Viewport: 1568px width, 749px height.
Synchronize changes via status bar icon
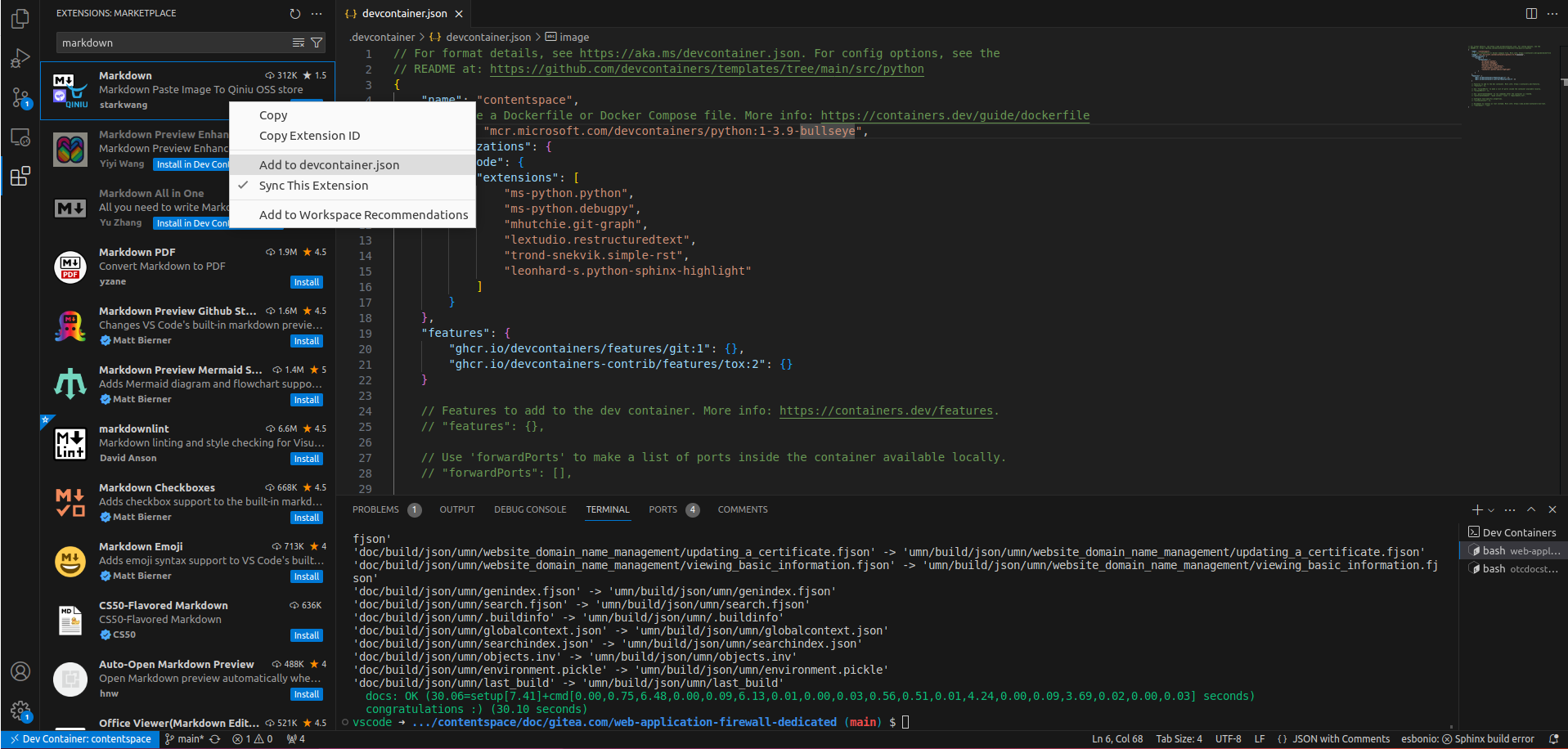click(x=215, y=739)
